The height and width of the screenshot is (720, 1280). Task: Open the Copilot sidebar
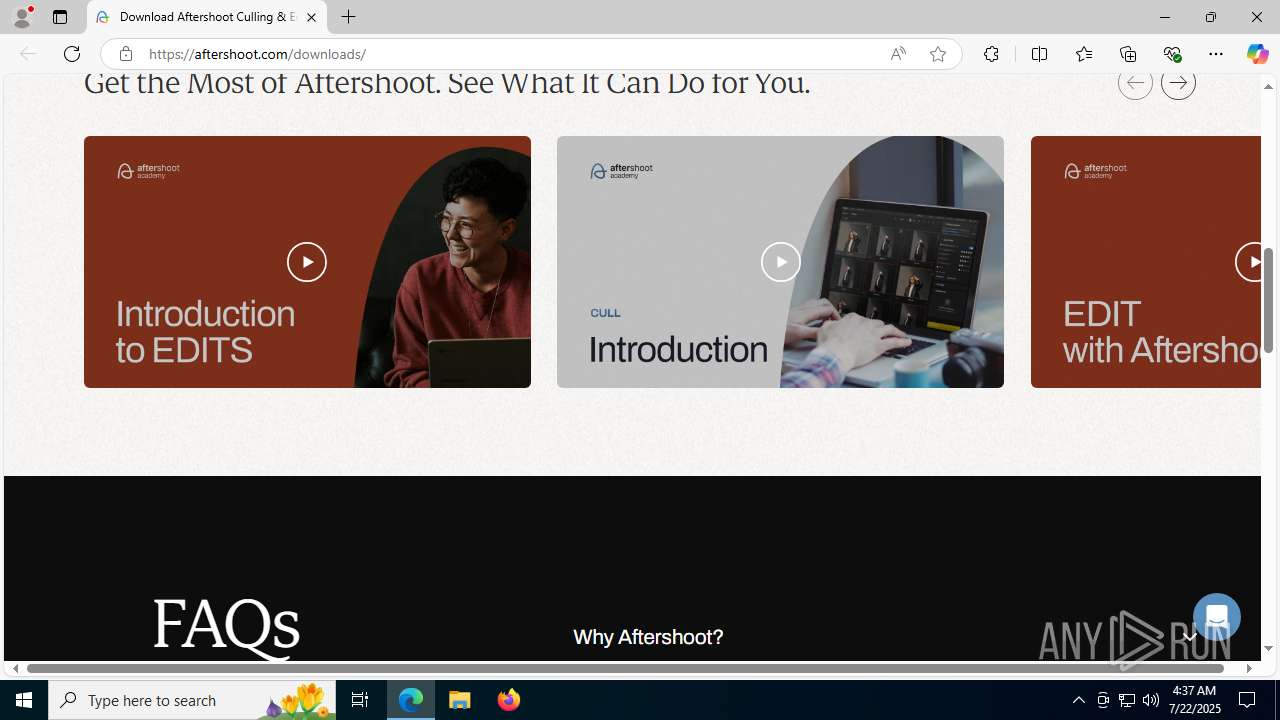[x=1257, y=54]
